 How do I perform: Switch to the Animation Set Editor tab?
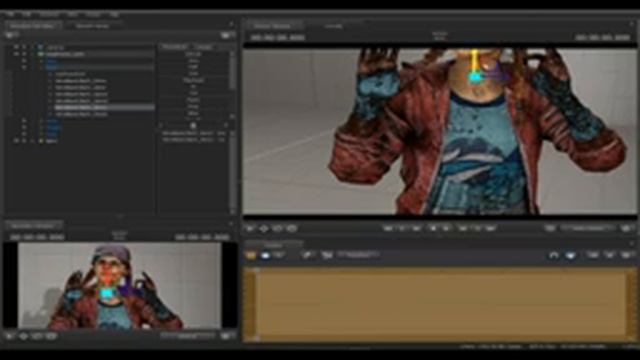(33, 26)
